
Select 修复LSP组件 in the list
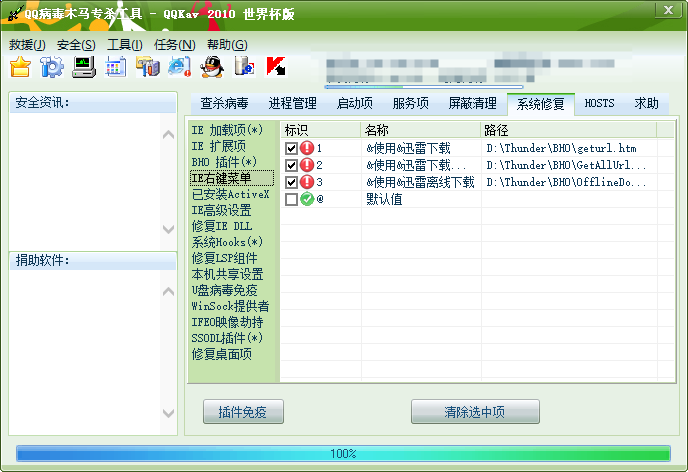click(x=225, y=258)
